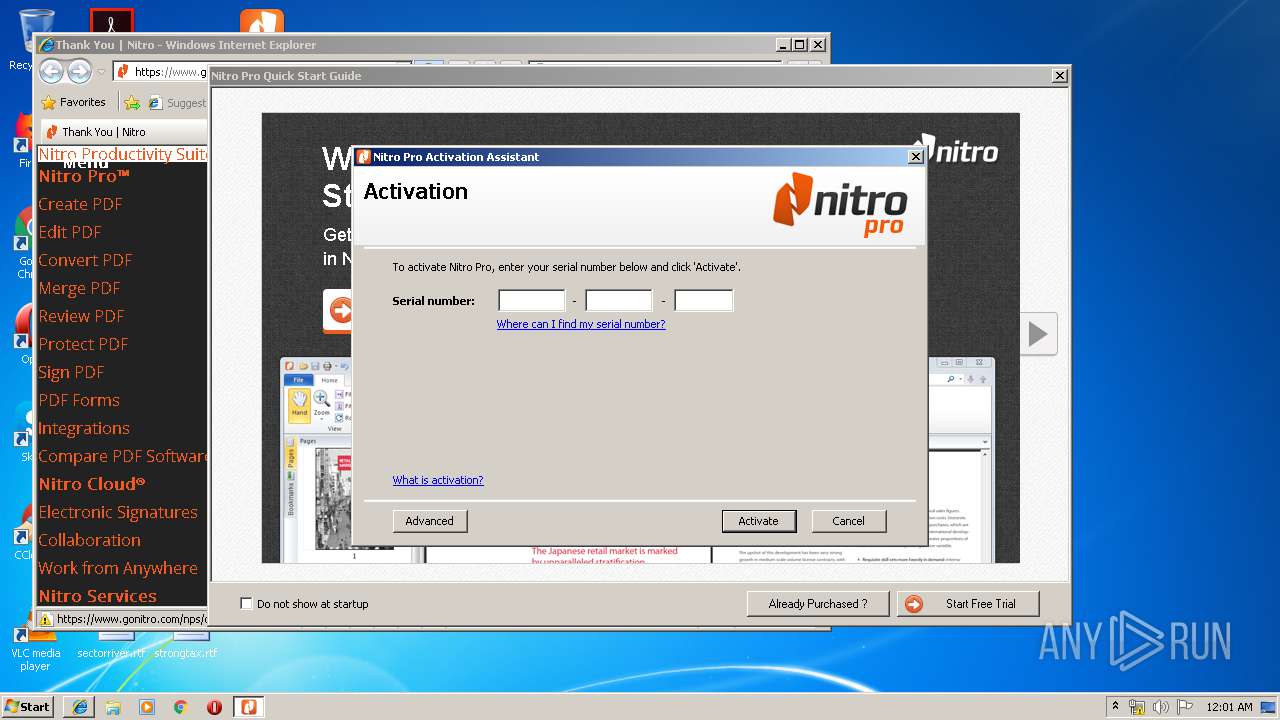Open the Favorites button in Internet Explorer

coord(73,102)
